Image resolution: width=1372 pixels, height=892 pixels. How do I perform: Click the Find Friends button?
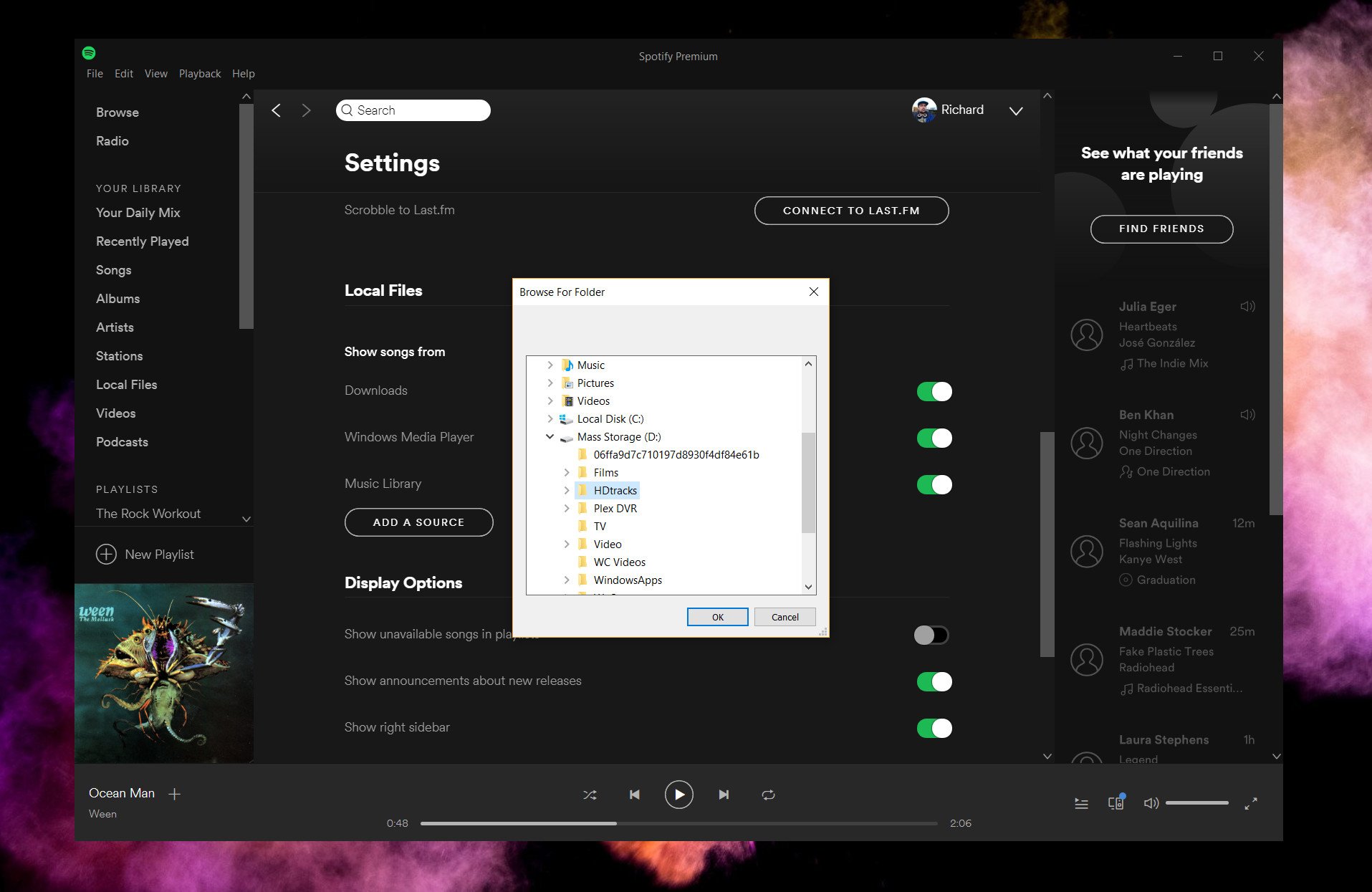(x=1161, y=229)
